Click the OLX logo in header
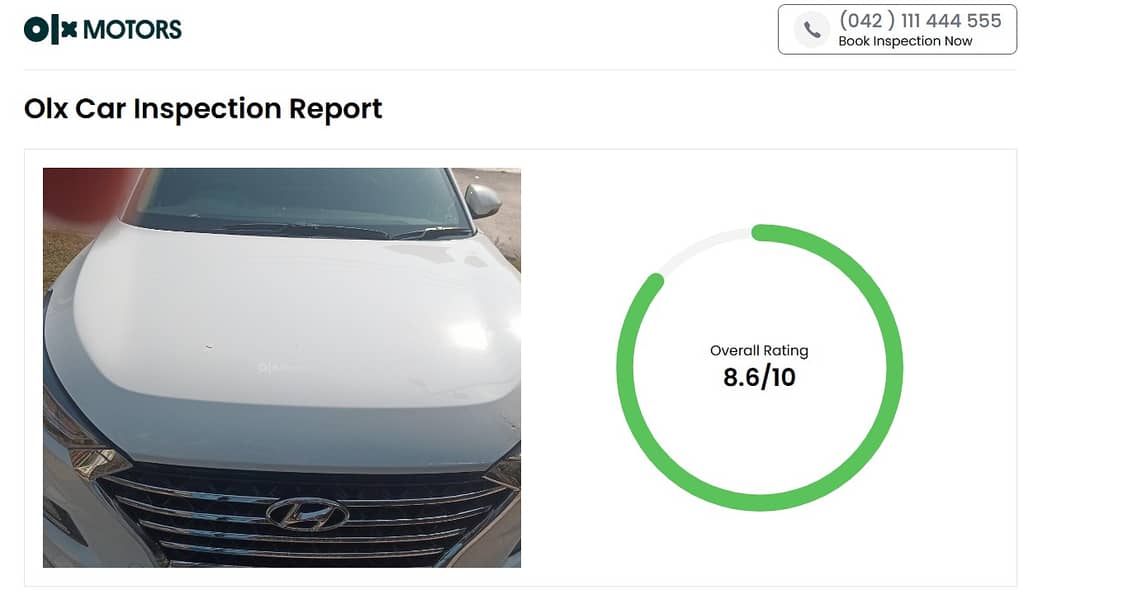 click(50, 29)
